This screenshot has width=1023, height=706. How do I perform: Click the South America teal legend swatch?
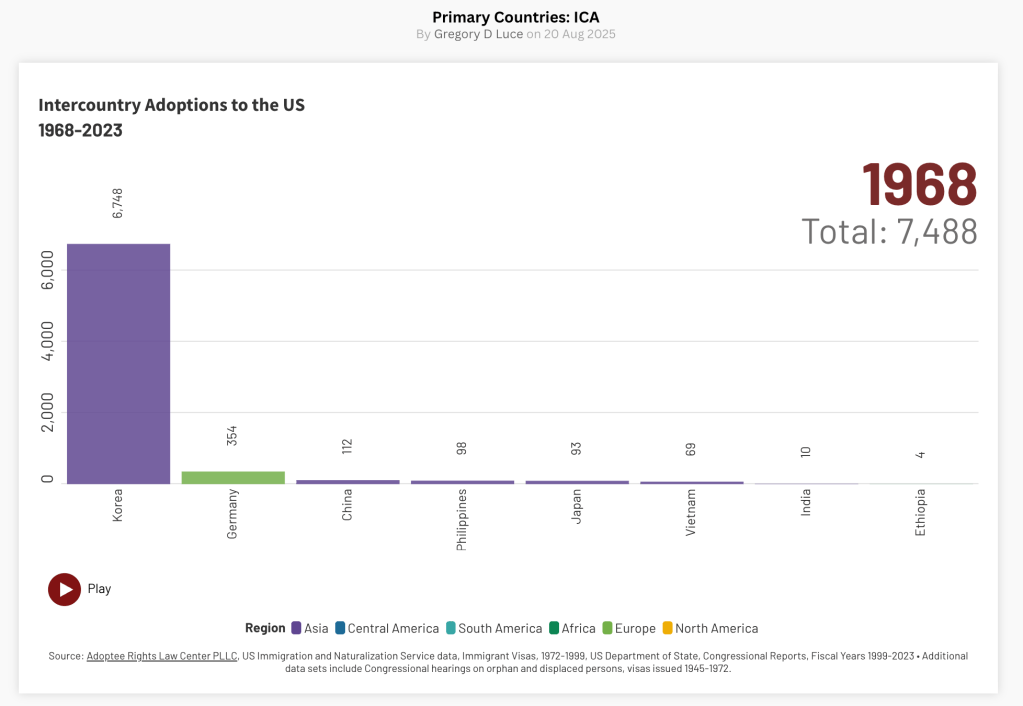point(451,628)
